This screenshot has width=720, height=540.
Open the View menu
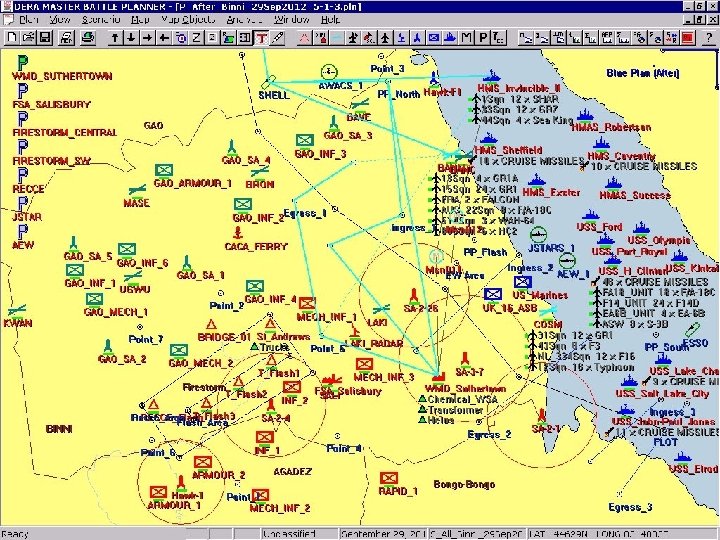pyautogui.click(x=60, y=20)
